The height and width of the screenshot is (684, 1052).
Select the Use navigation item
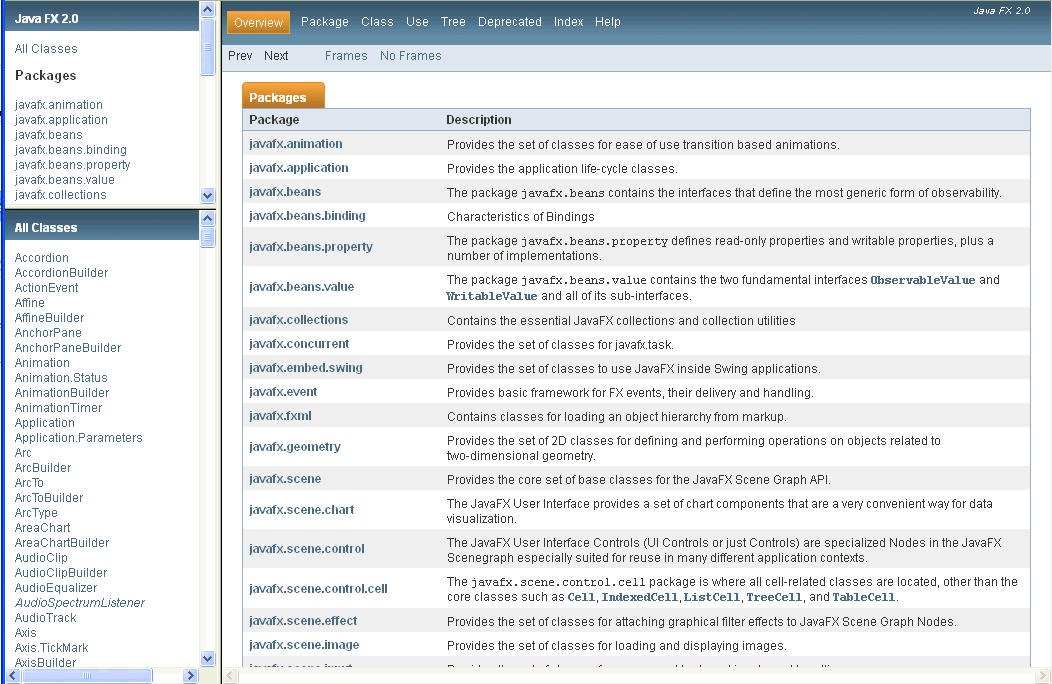point(417,21)
